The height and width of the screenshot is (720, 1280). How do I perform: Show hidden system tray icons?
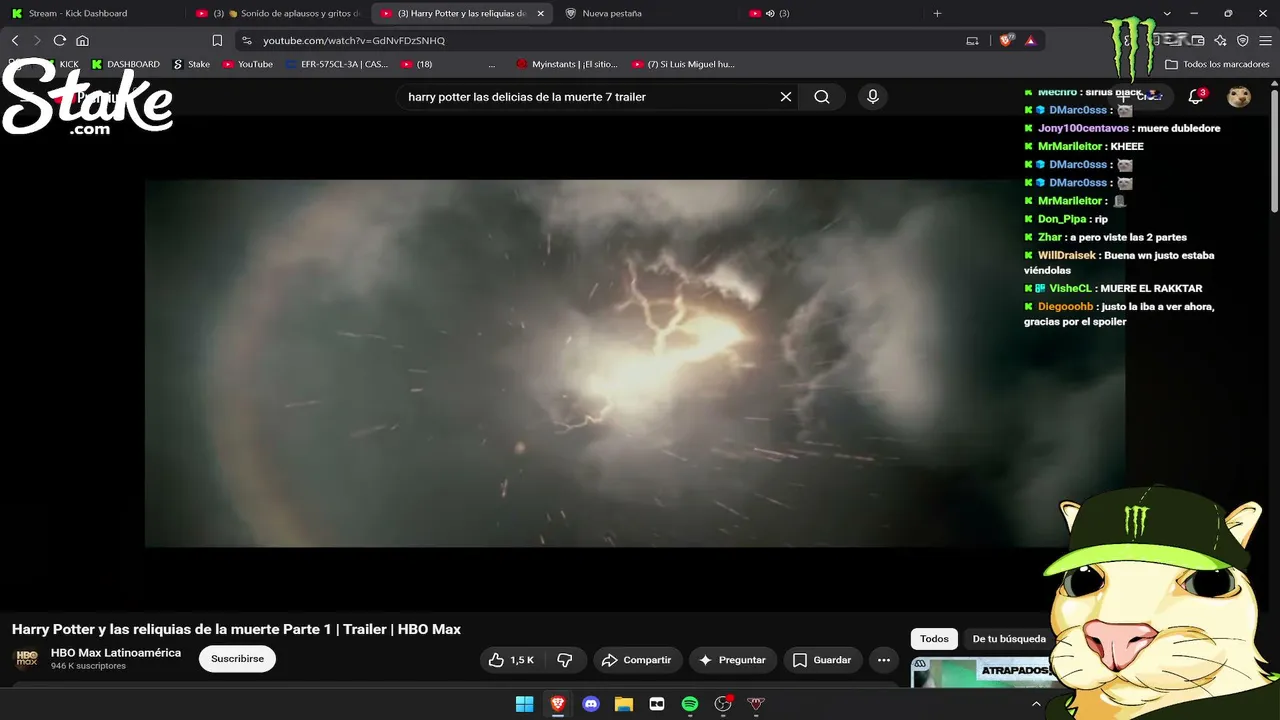1036,704
